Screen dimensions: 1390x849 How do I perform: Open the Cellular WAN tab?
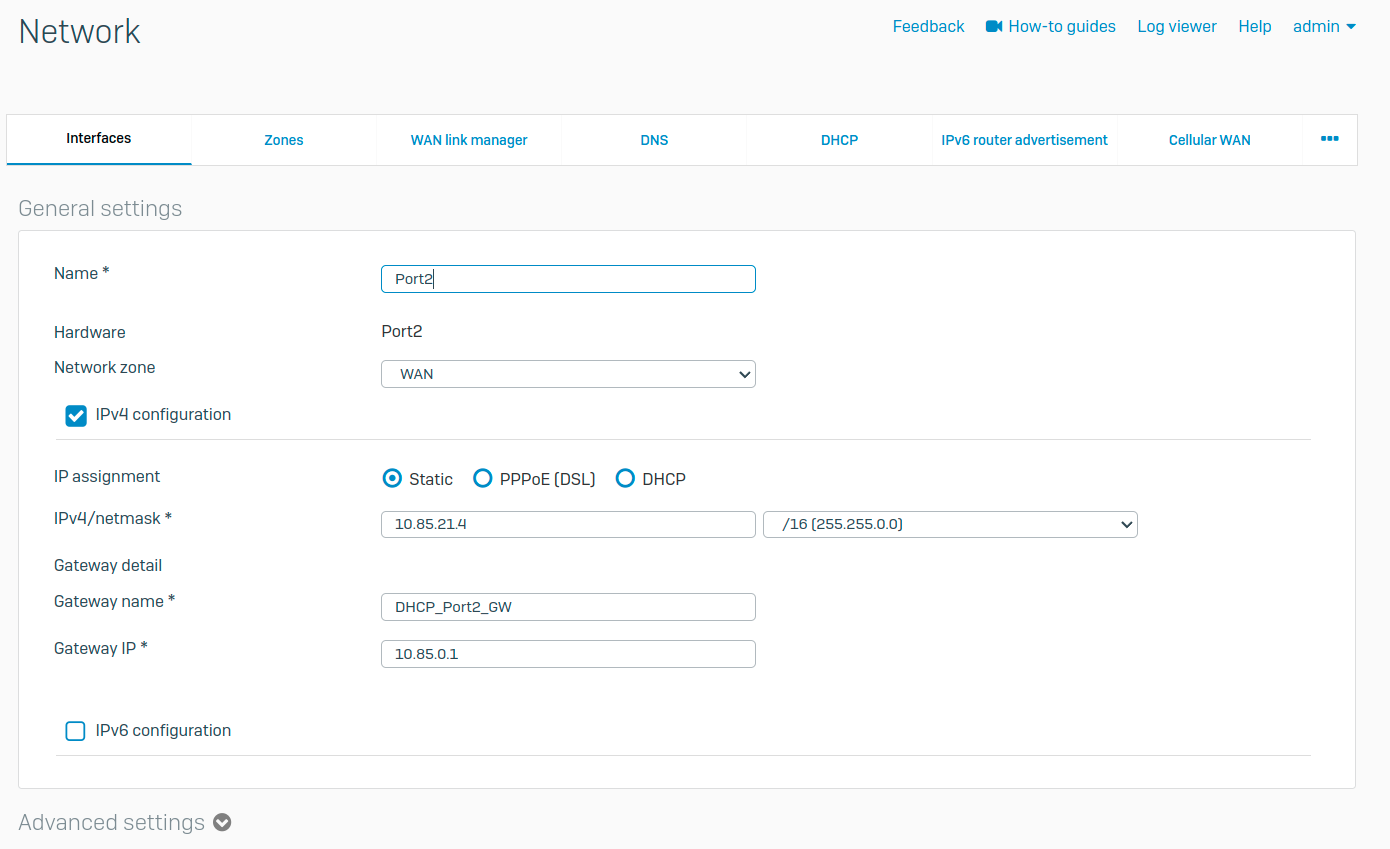pyautogui.click(x=1209, y=140)
